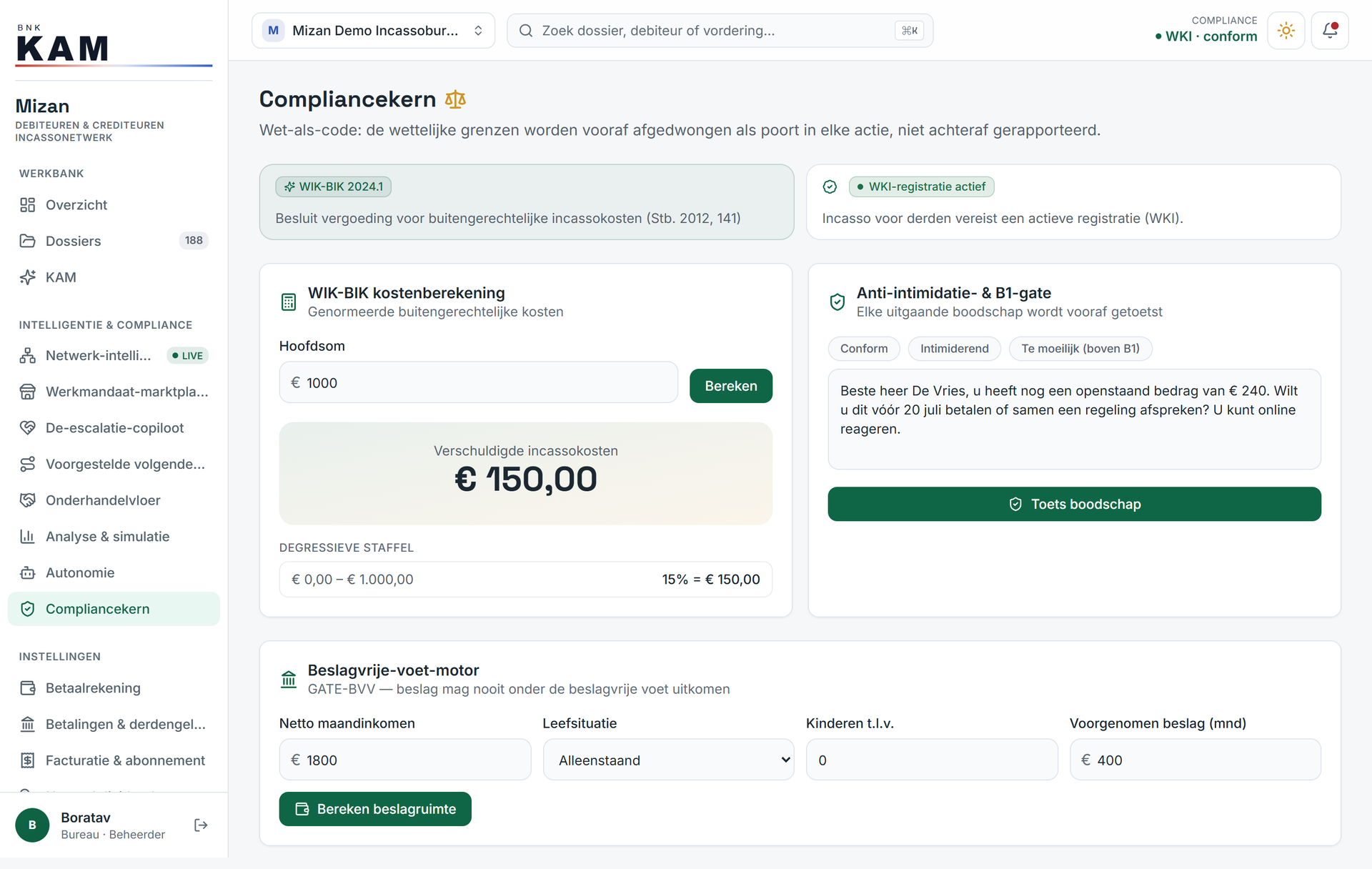The image size is (1372, 869).
Task: Select the Te moeilijk (boven B1) chip
Action: (1080, 349)
